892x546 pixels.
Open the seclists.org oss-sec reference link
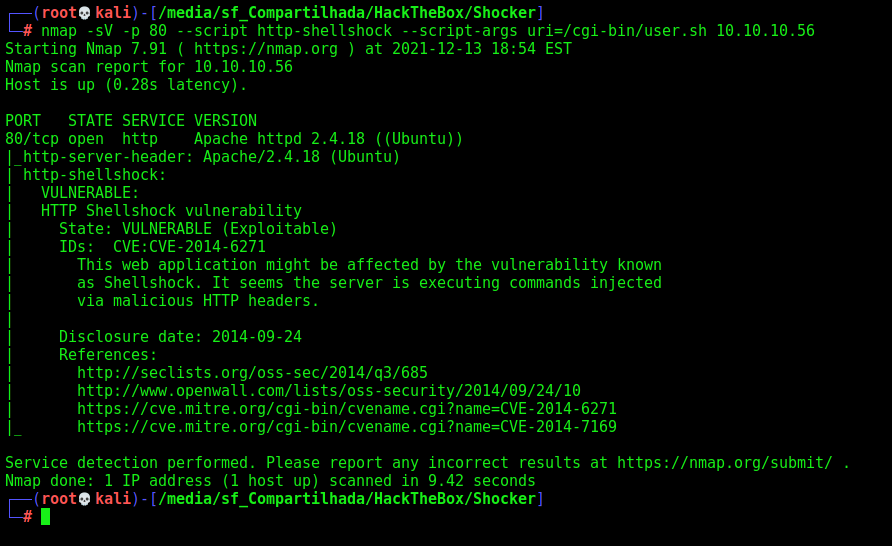point(252,373)
